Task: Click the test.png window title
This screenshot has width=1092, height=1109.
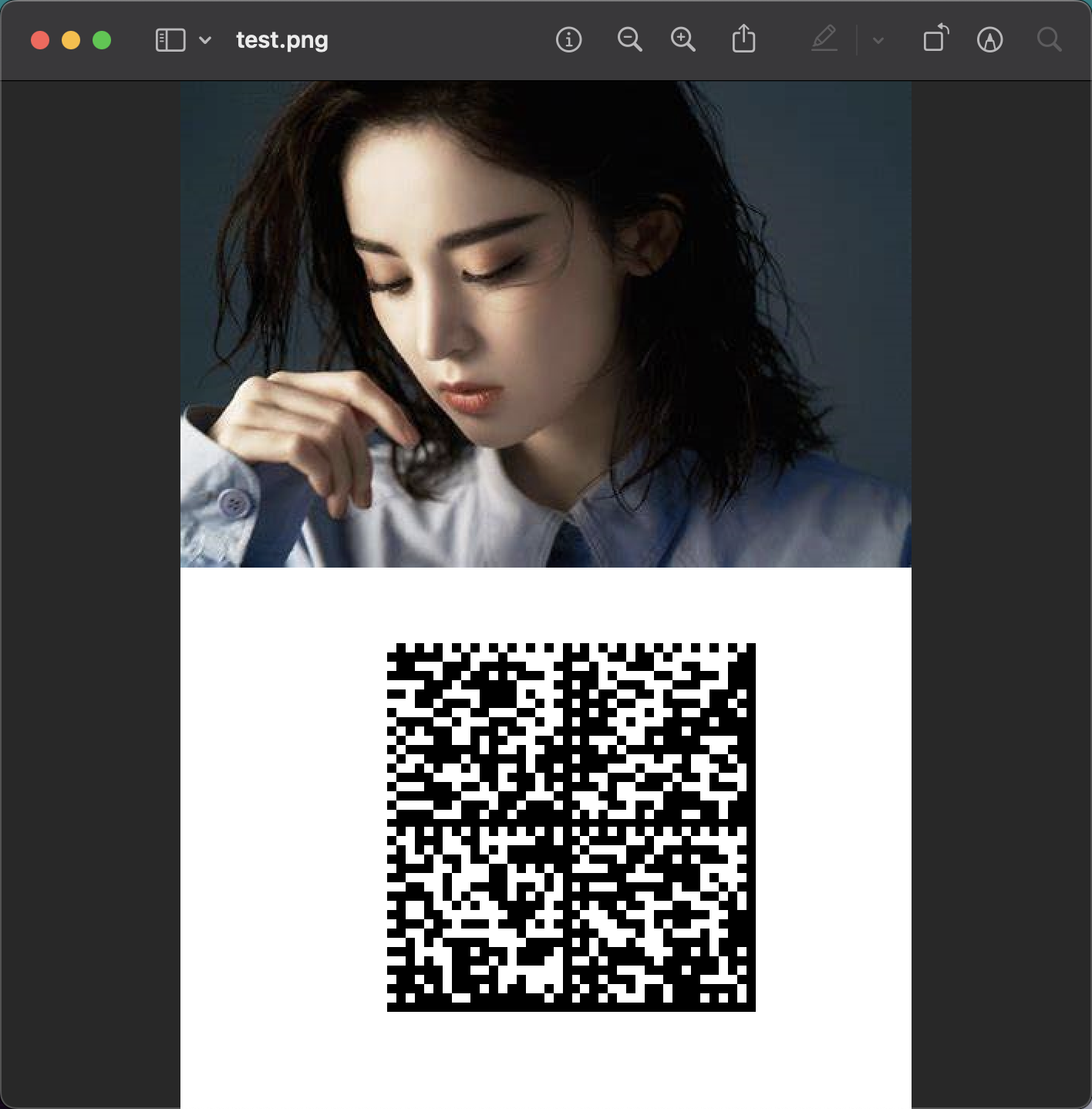Action: [281, 40]
